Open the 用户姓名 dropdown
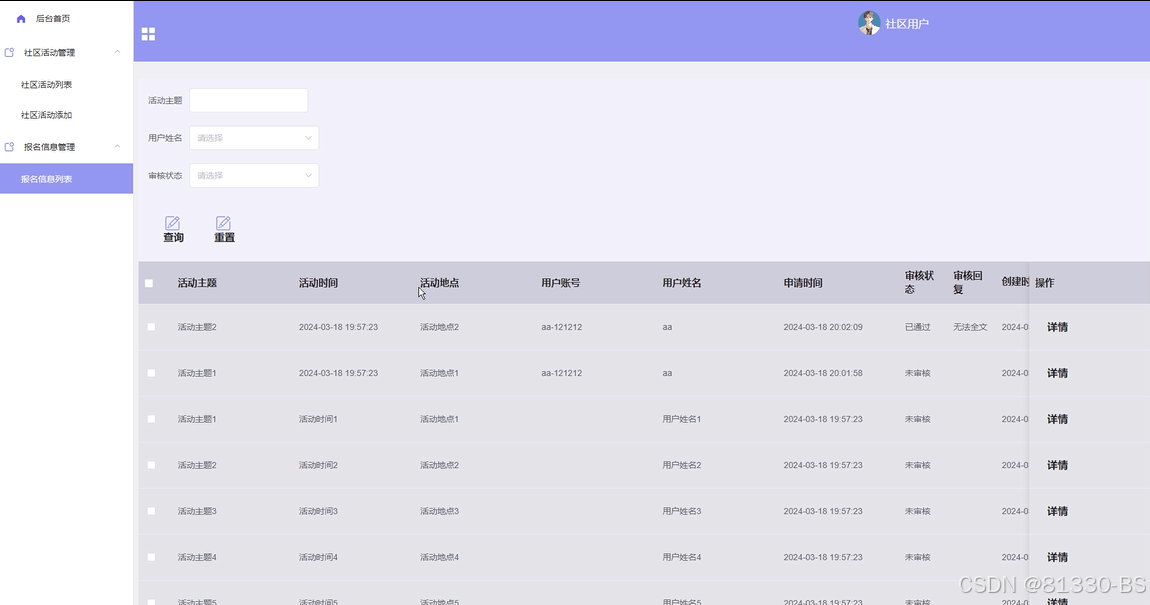The image size is (1150, 605). coord(254,138)
